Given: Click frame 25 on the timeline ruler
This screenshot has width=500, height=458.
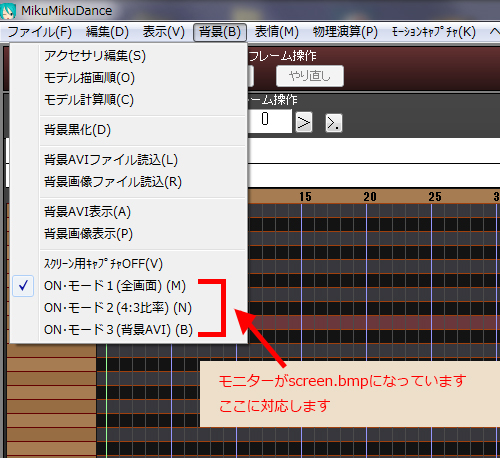Looking at the screenshot, I should pyautogui.click(x=435, y=197).
